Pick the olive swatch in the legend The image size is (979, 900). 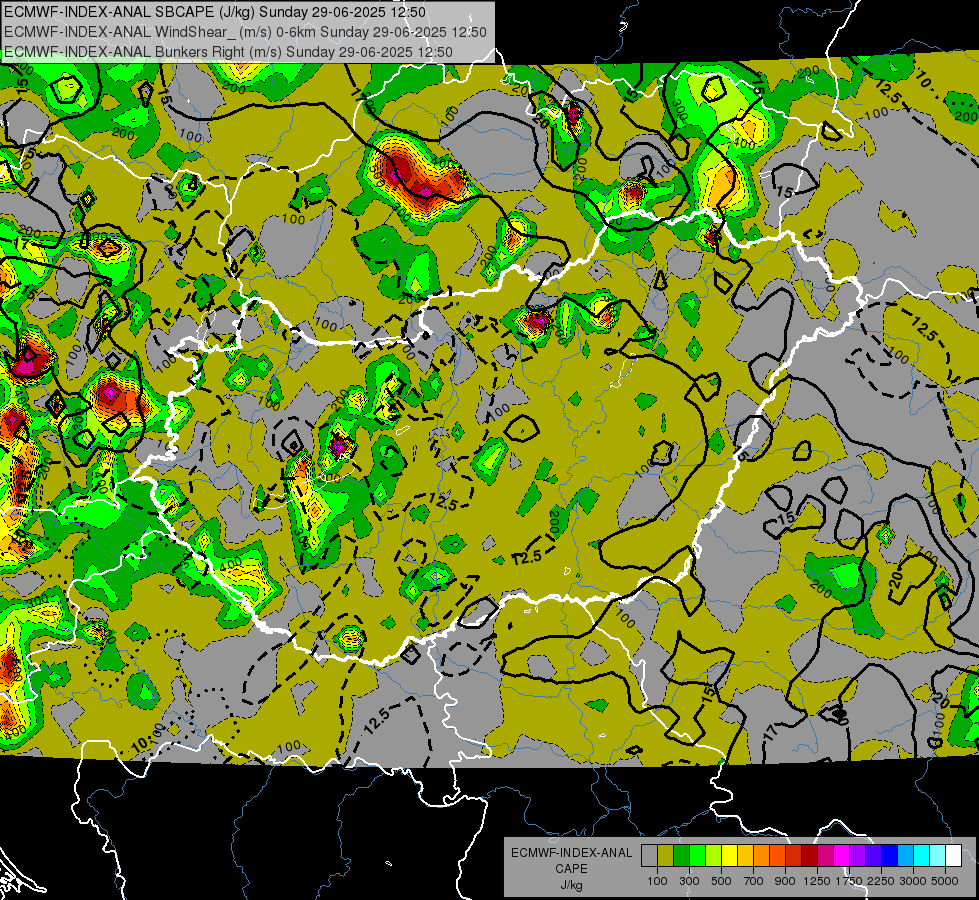666,855
